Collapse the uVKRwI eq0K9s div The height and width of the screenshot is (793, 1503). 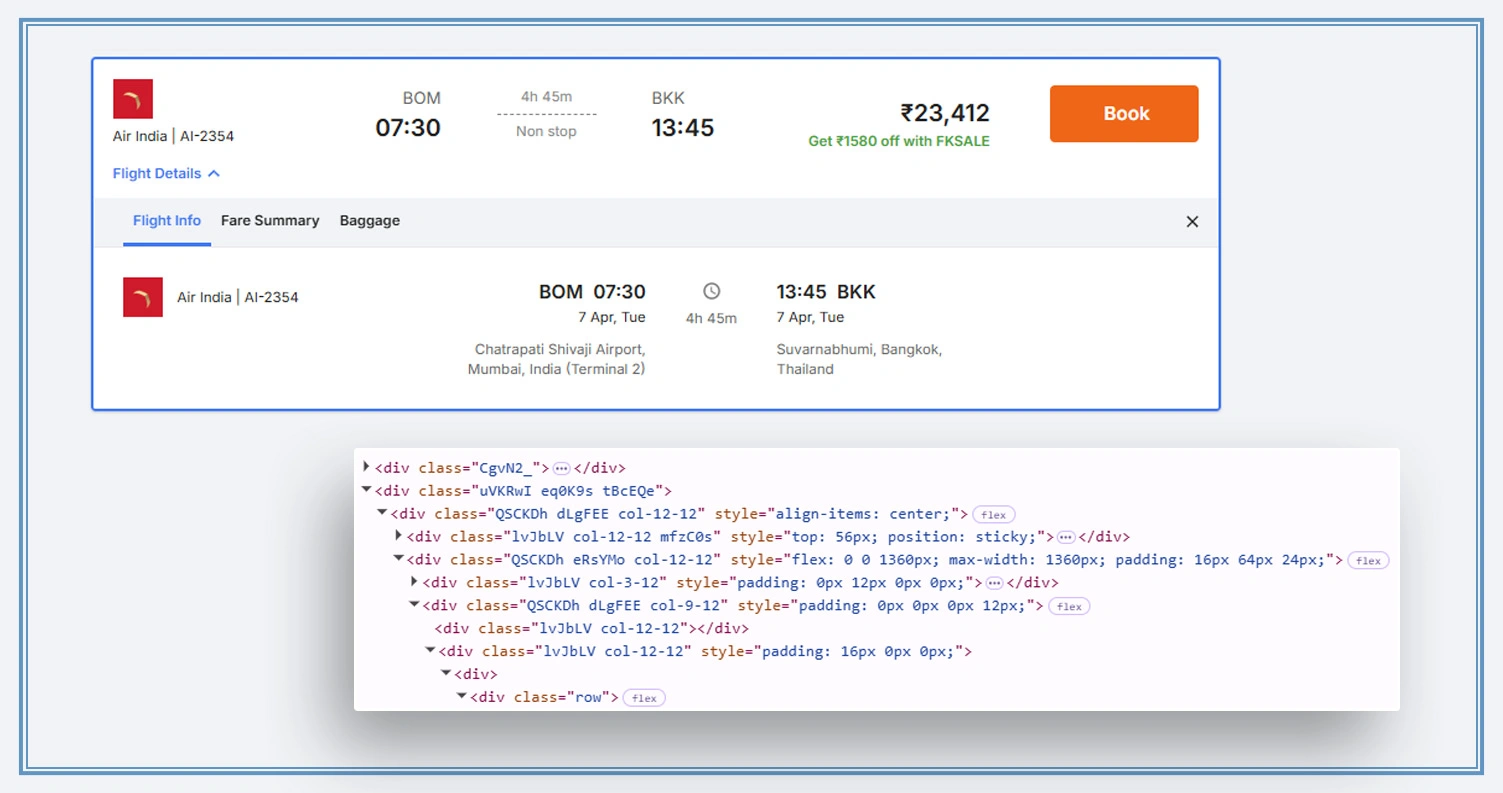tap(366, 490)
